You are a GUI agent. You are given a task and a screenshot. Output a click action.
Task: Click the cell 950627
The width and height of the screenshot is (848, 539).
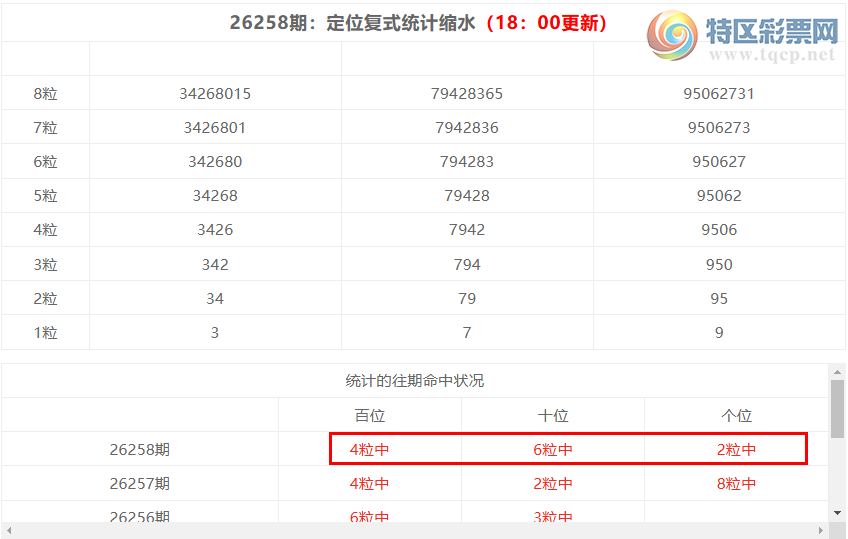click(x=719, y=162)
